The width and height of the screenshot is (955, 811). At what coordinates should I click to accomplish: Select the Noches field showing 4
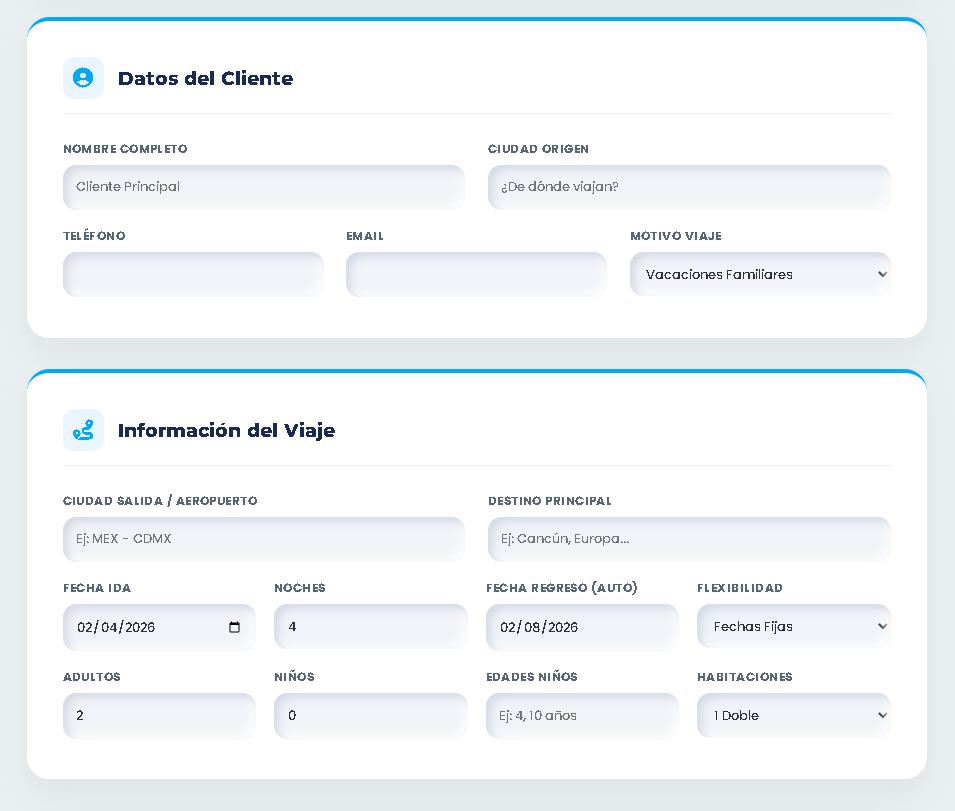coord(371,626)
